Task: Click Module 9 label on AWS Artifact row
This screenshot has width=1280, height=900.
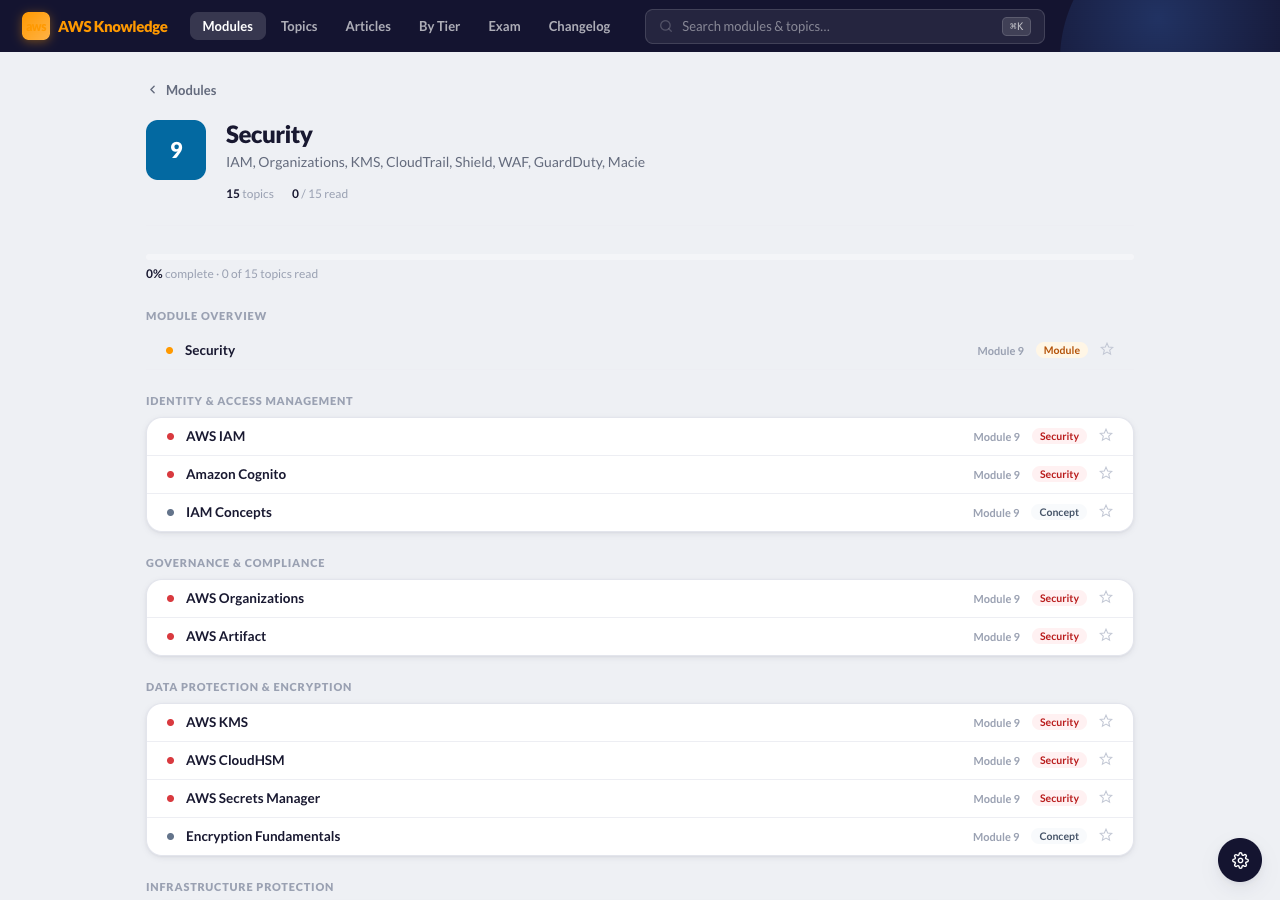Action: coord(996,637)
